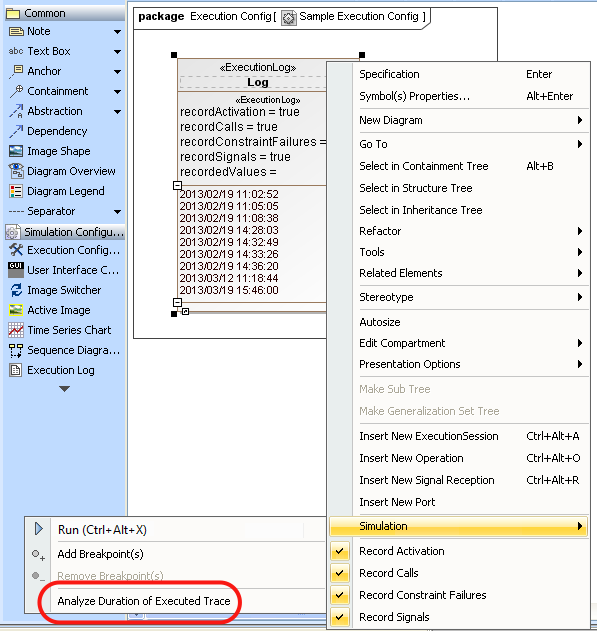Open the Separator dropdown arrow
Screen dimensions: 597x631
[117, 212]
